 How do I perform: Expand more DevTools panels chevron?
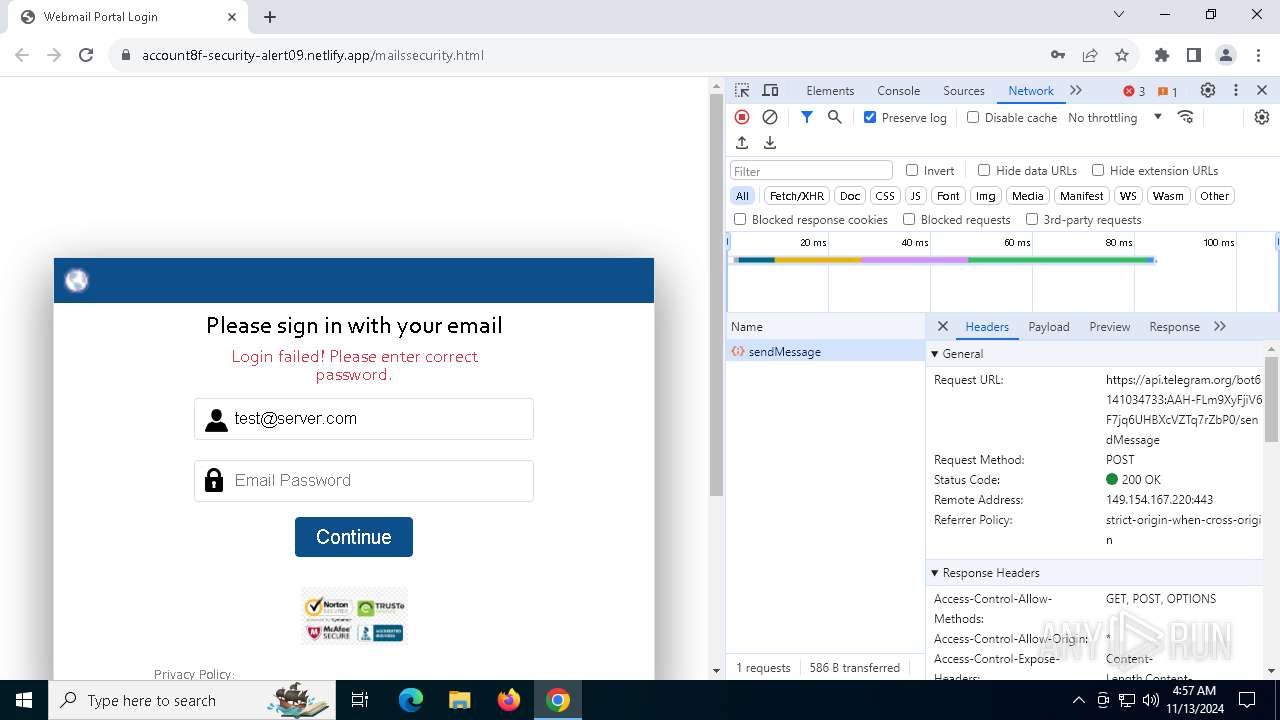tap(1076, 90)
